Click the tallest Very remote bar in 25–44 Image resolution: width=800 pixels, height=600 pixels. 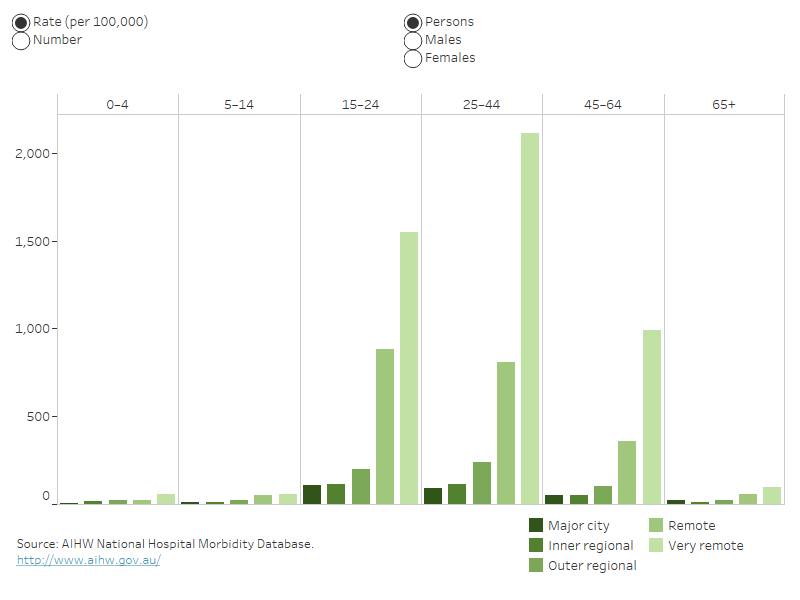coord(530,318)
